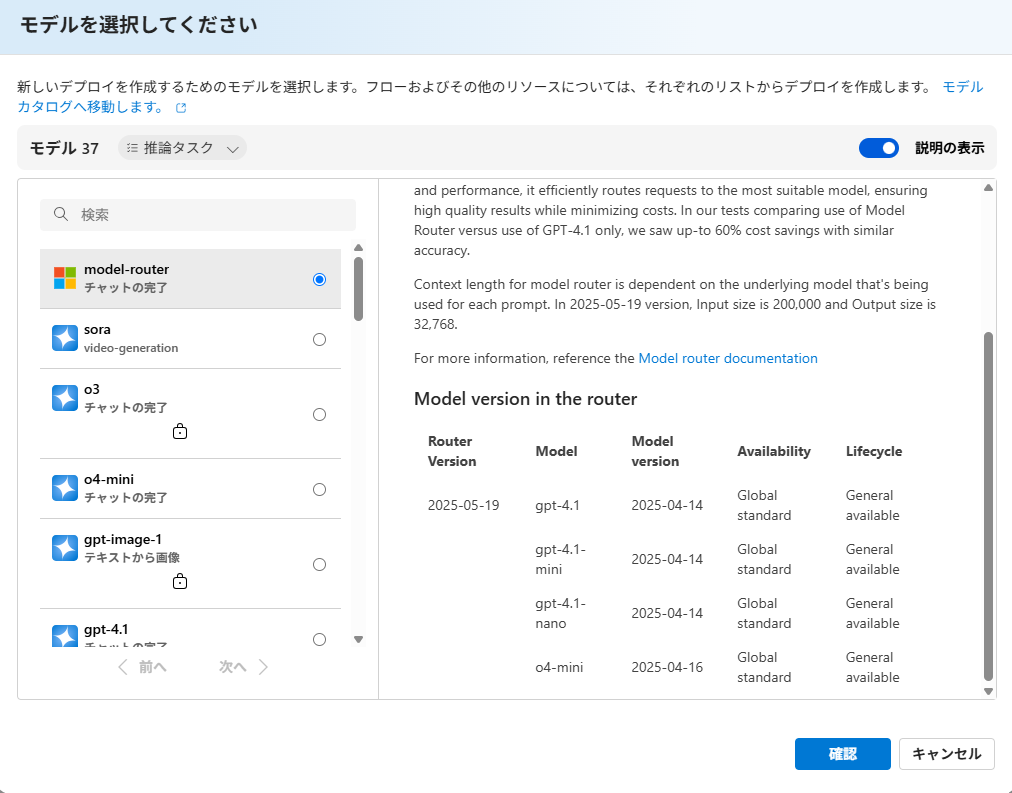Viewport: 1012px width, 793px height.
Task: Click the Router Version column header
Action: (452, 451)
